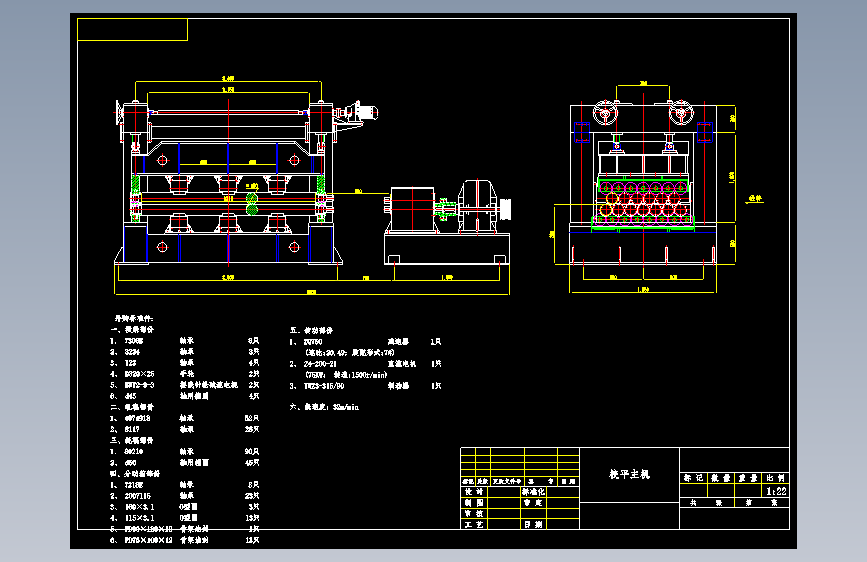The height and width of the screenshot is (562, 867).
Task: Select the d45 retaining ring entry
Action: (184, 396)
